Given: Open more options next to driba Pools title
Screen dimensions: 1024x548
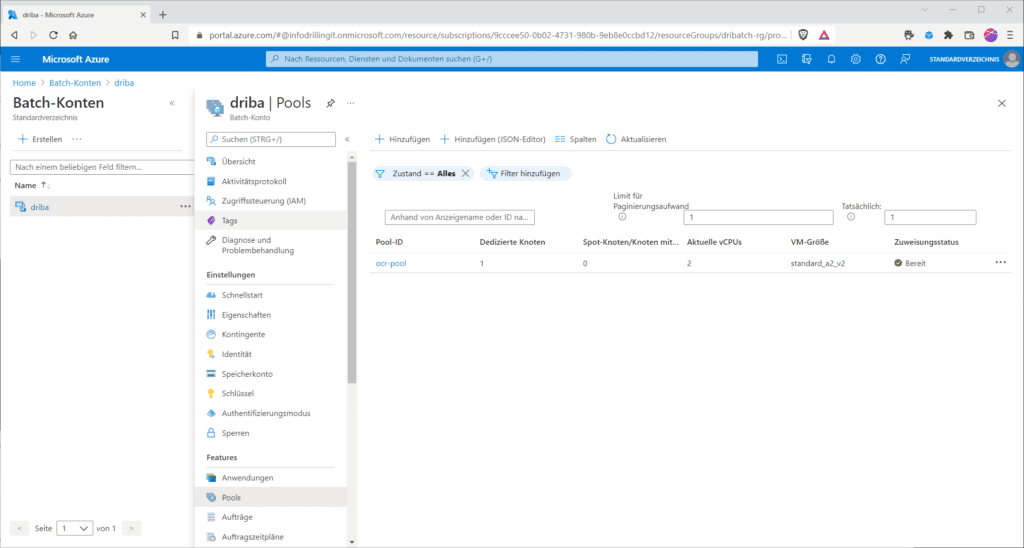Looking at the screenshot, I should coord(351,103).
